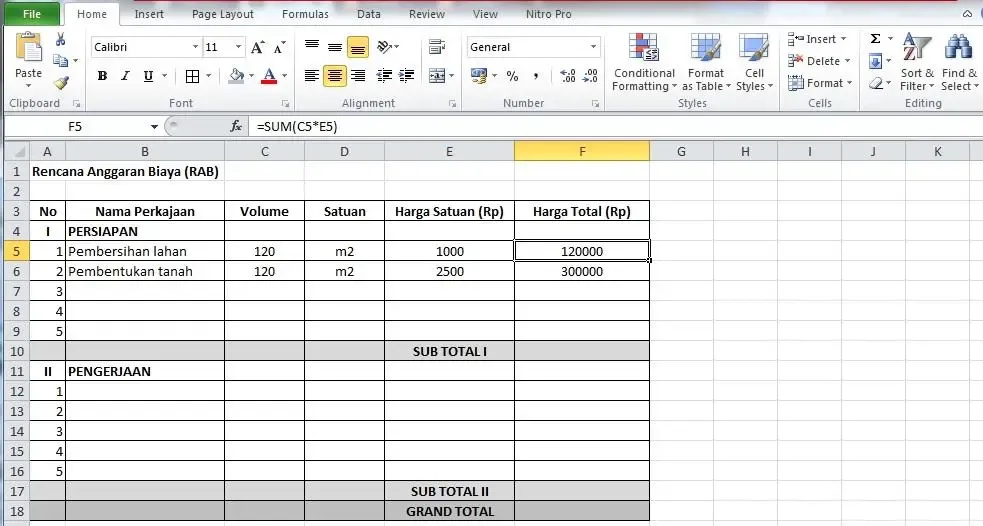Open the font name Calibri dropdown

[195, 47]
